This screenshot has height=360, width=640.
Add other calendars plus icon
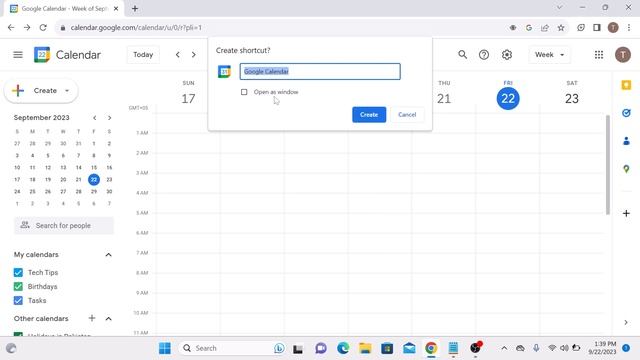tap(92, 318)
